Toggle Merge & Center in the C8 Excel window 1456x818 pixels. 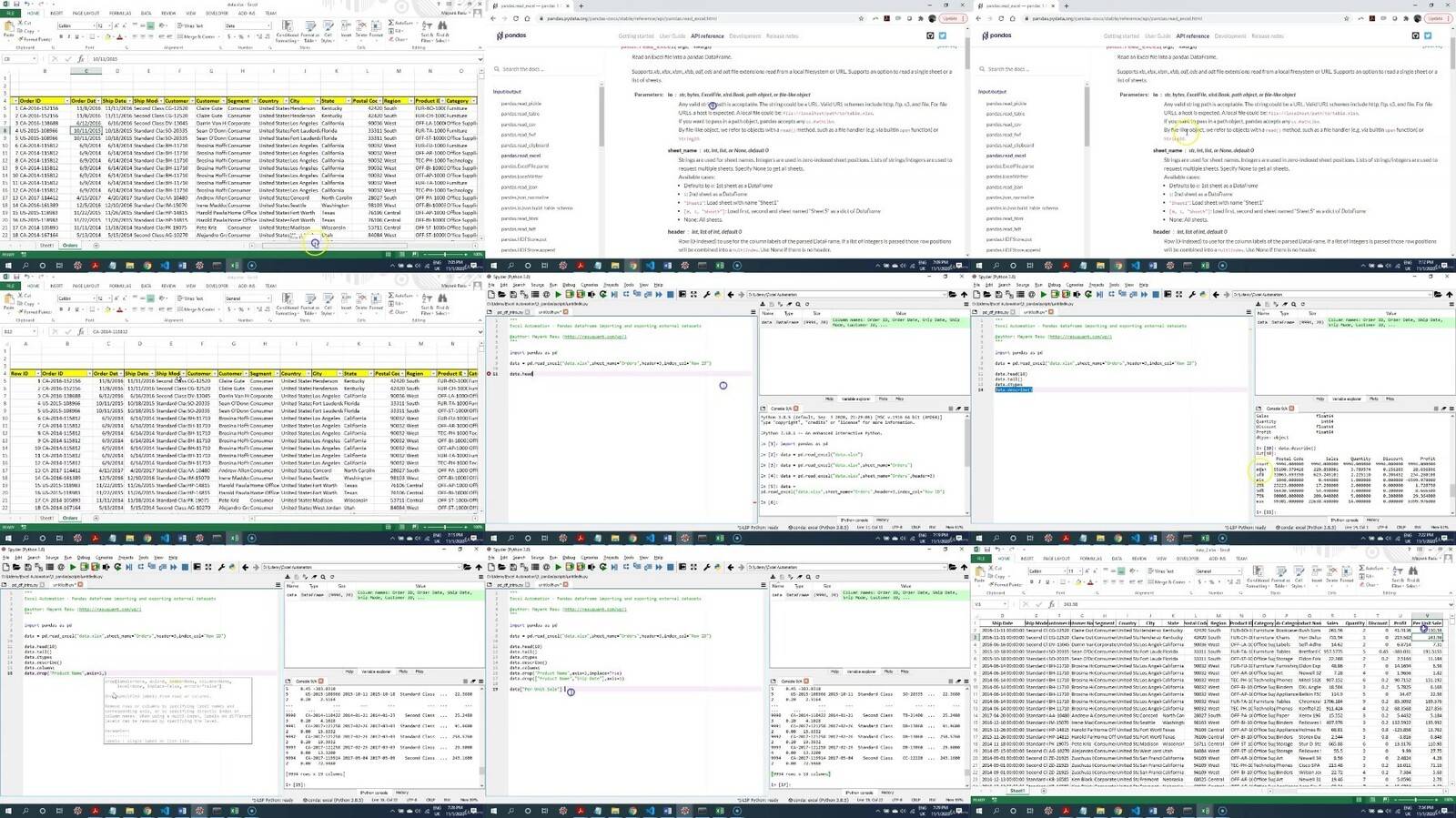[x=198, y=36]
